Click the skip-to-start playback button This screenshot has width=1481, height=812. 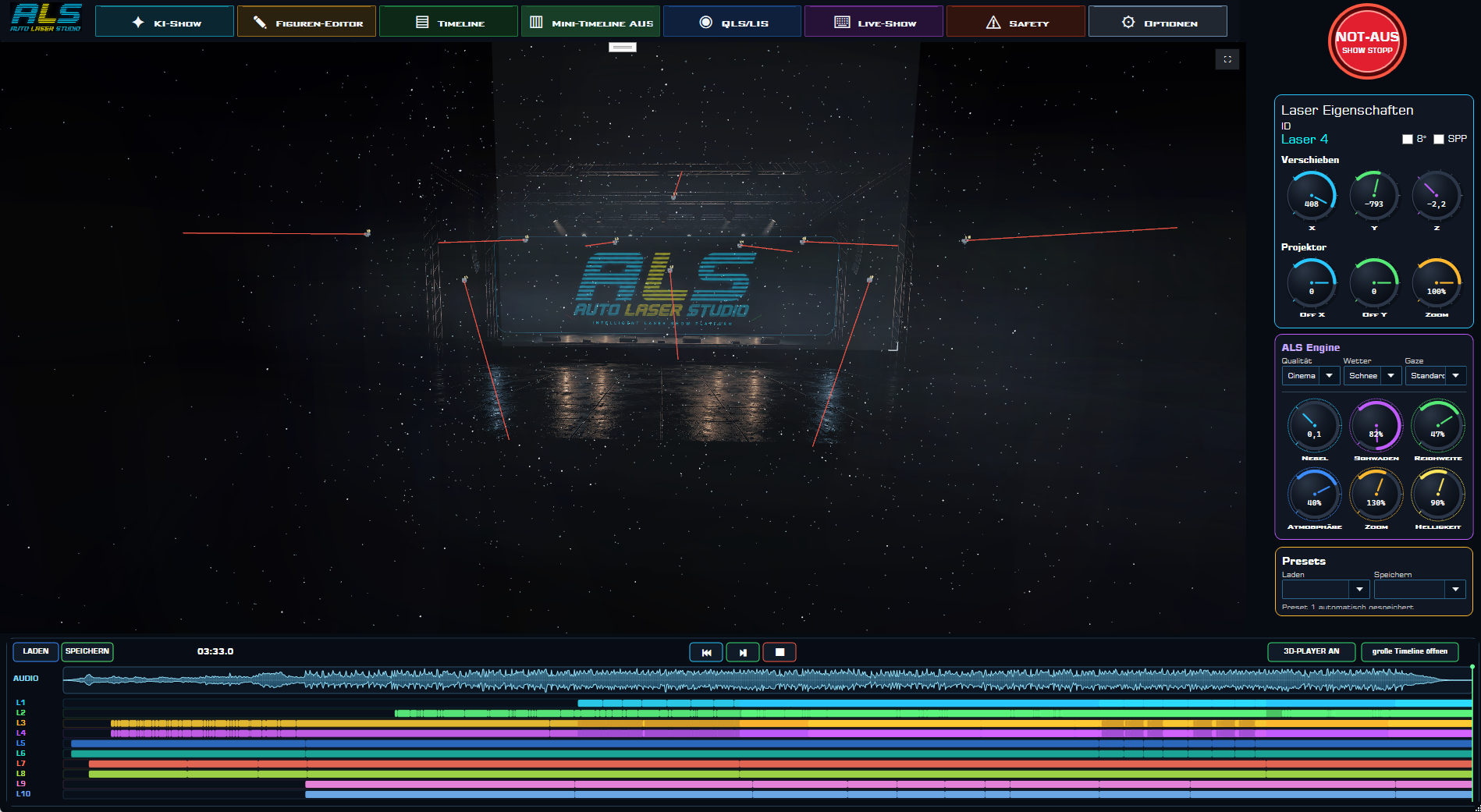(x=706, y=652)
